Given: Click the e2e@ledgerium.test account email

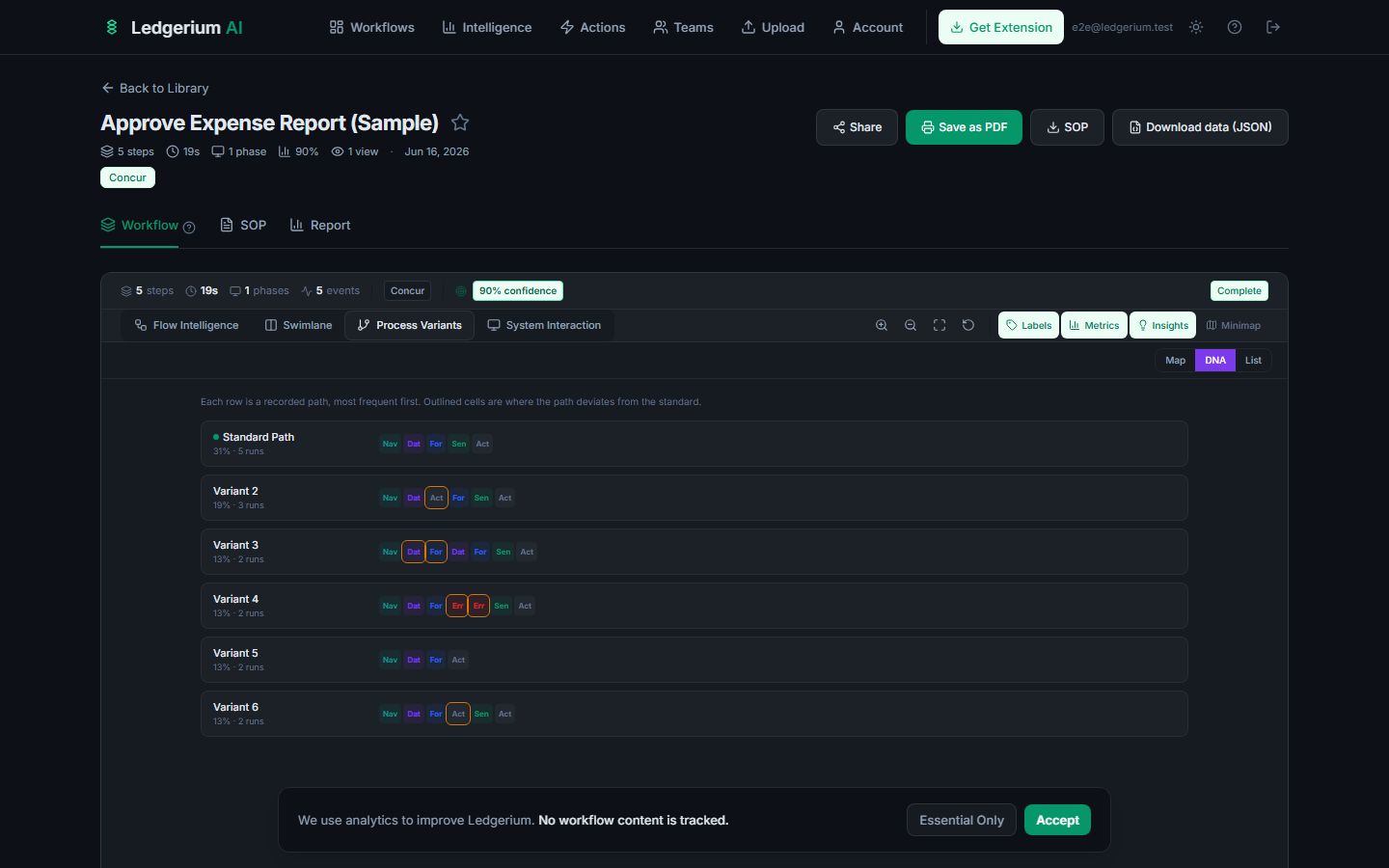Looking at the screenshot, I should click(1123, 27).
